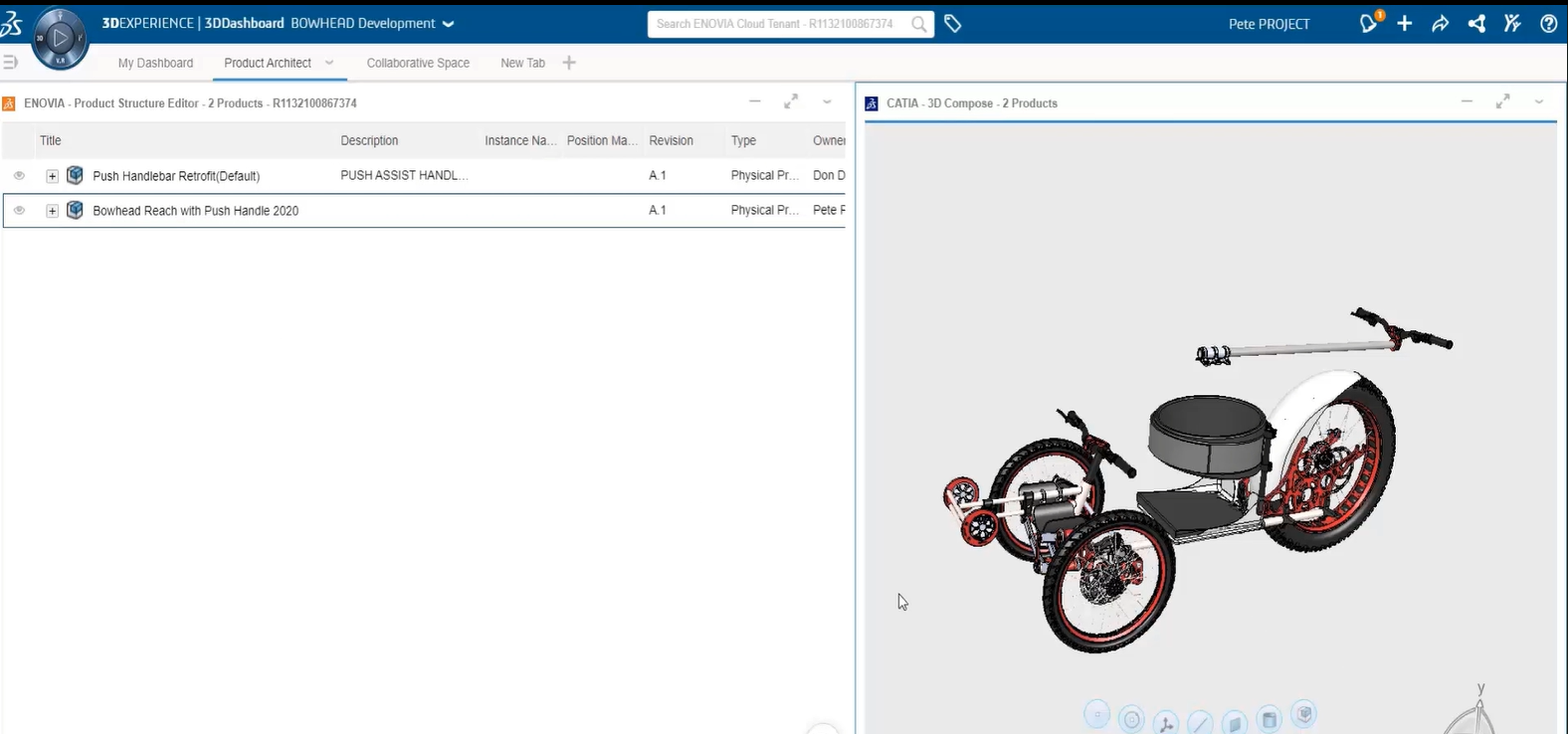Open the social network connections icon
Screen dimensions: 1568x734
coord(1476,24)
